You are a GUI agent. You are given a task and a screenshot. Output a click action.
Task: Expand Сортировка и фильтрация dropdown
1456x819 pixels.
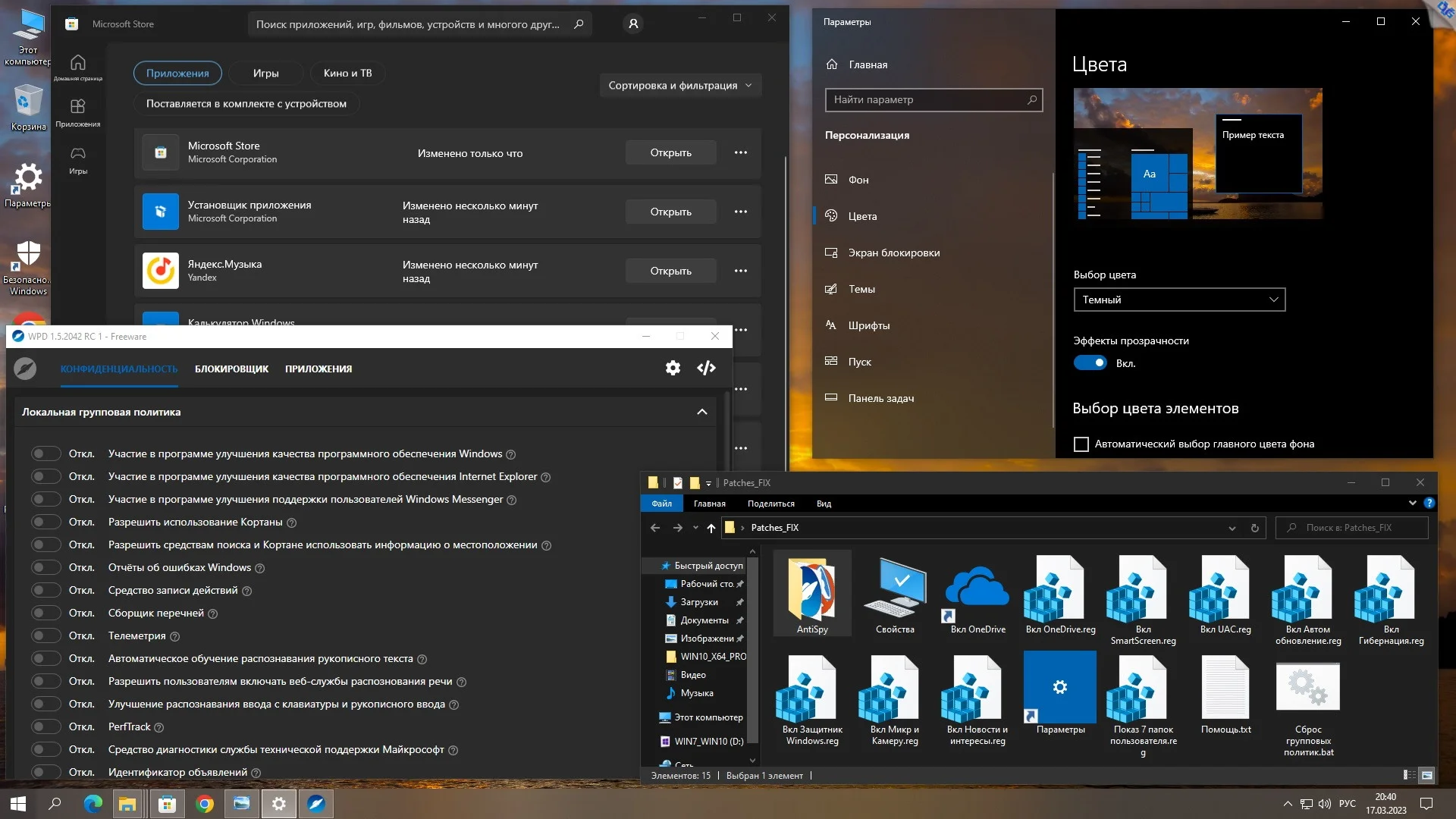[679, 86]
